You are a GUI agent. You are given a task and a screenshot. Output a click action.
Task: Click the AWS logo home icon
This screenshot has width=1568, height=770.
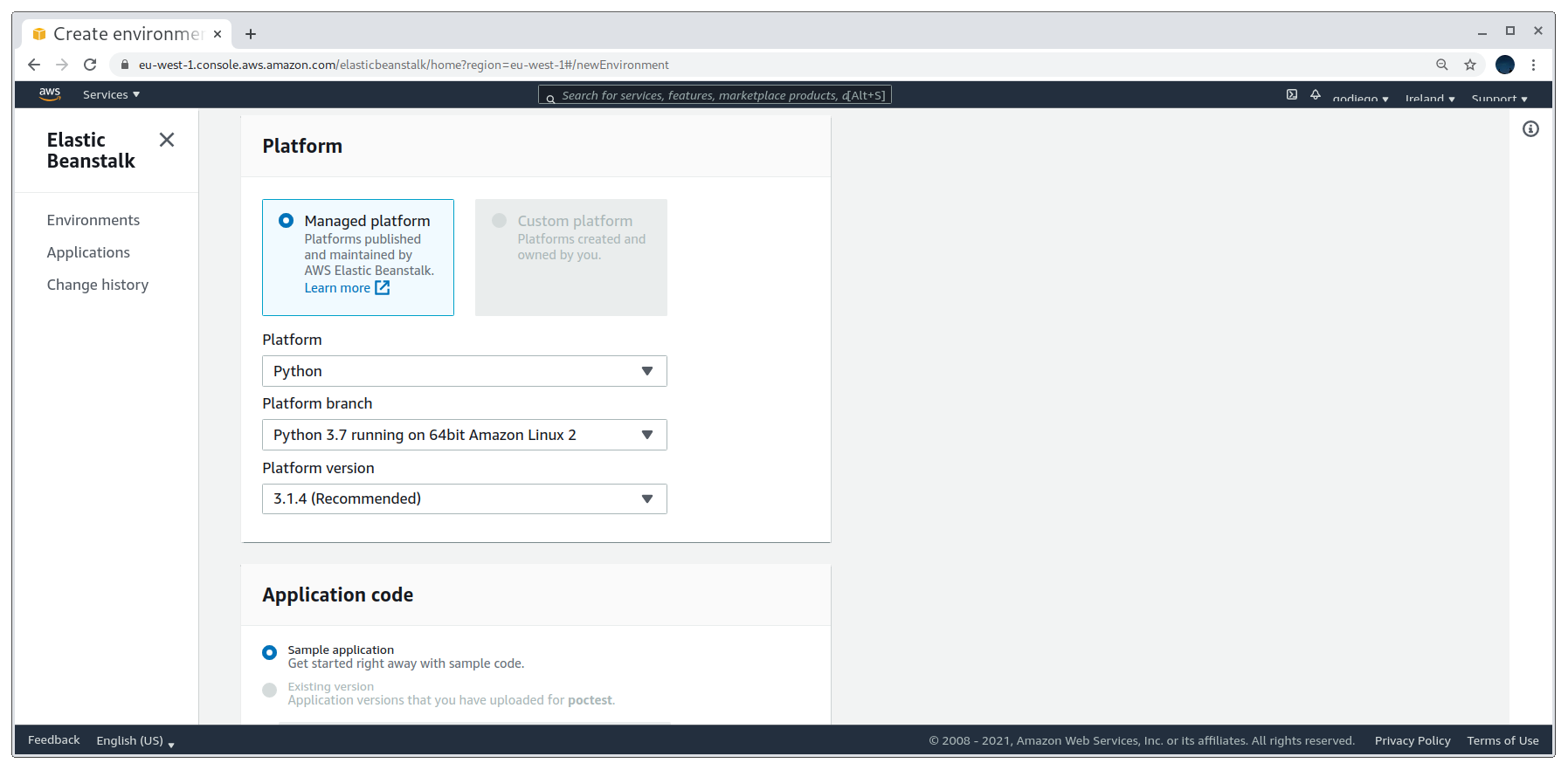coord(50,94)
